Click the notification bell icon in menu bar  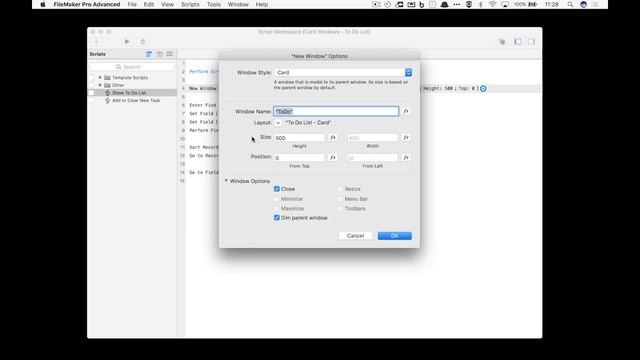coord(444,4)
